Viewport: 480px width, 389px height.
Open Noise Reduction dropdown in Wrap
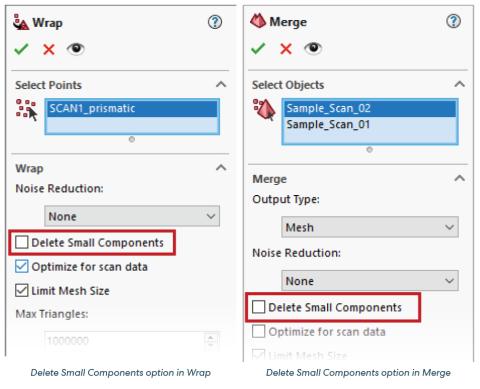[x=132, y=216]
